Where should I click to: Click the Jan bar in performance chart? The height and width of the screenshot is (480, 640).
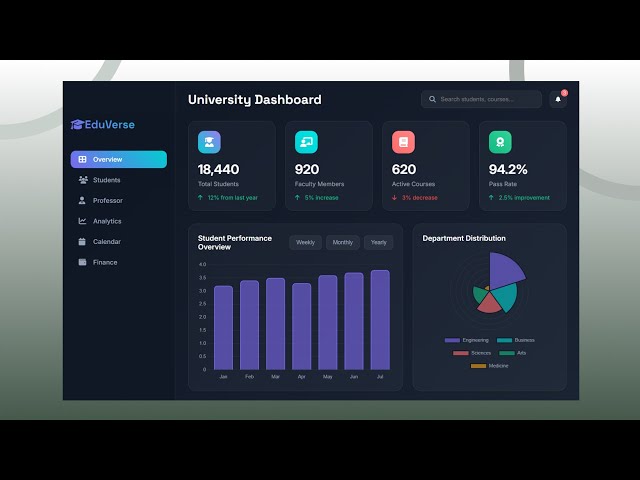223,327
